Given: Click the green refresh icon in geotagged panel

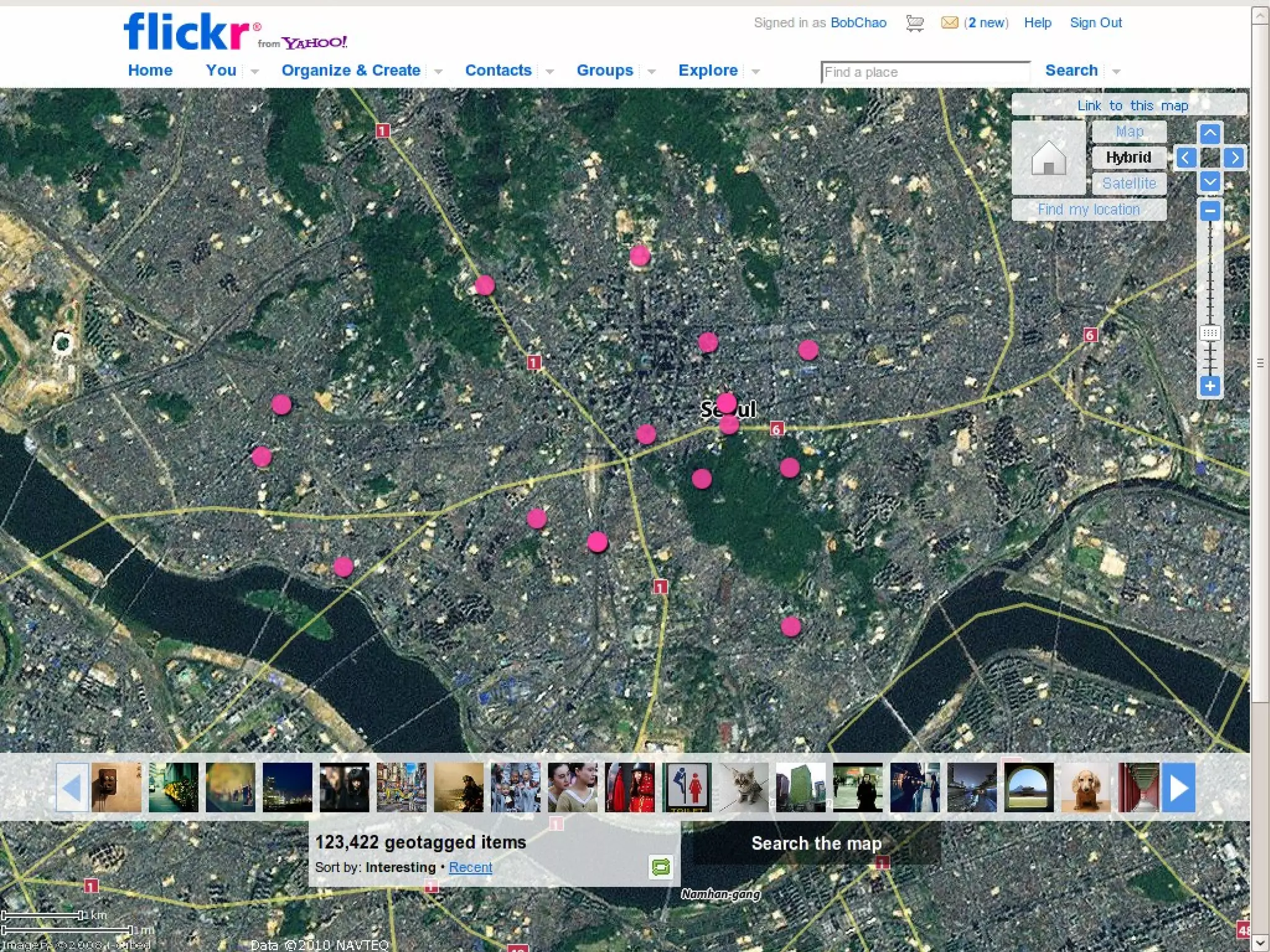Looking at the screenshot, I should pos(661,866).
